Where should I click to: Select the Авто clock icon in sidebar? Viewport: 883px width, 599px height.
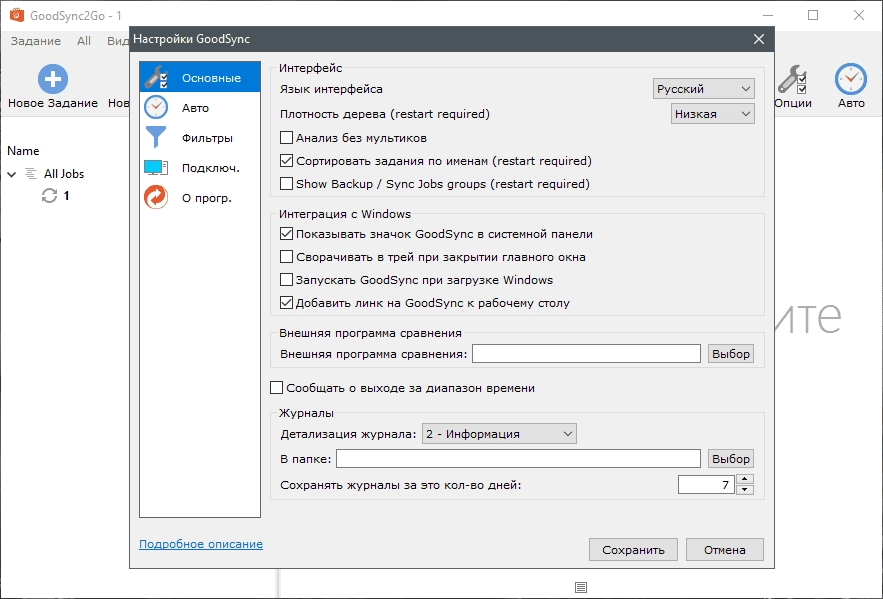coord(156,108)
